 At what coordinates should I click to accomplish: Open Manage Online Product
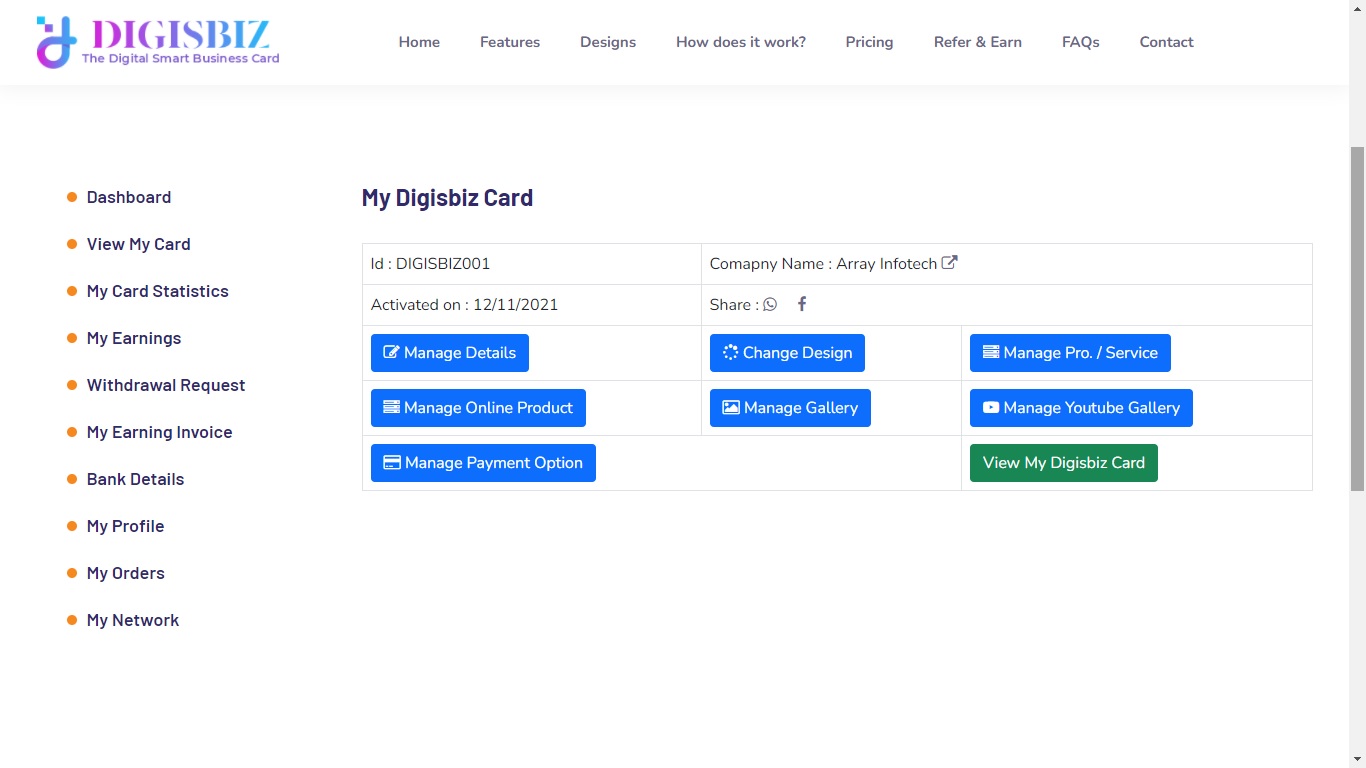click(478, 408)
